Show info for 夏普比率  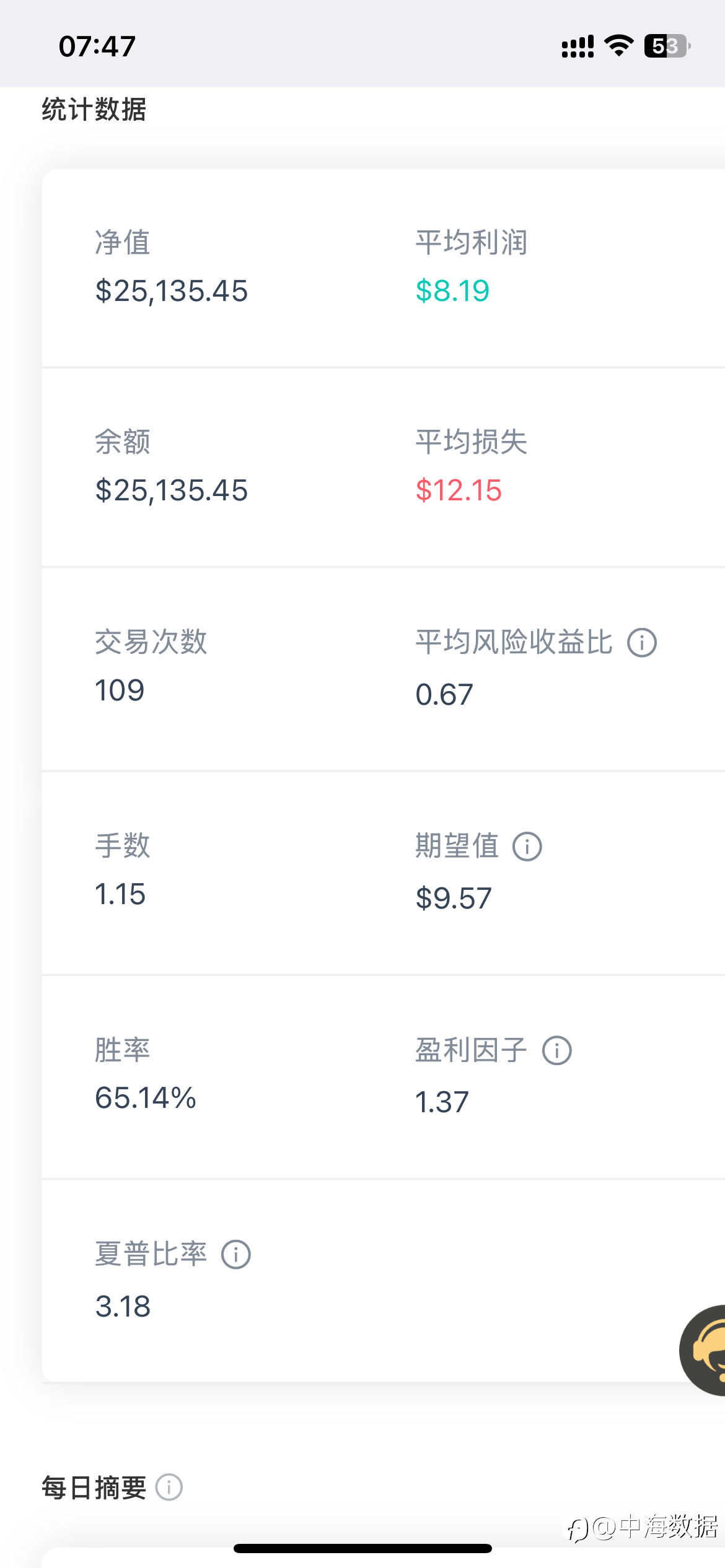[236, 1255]
